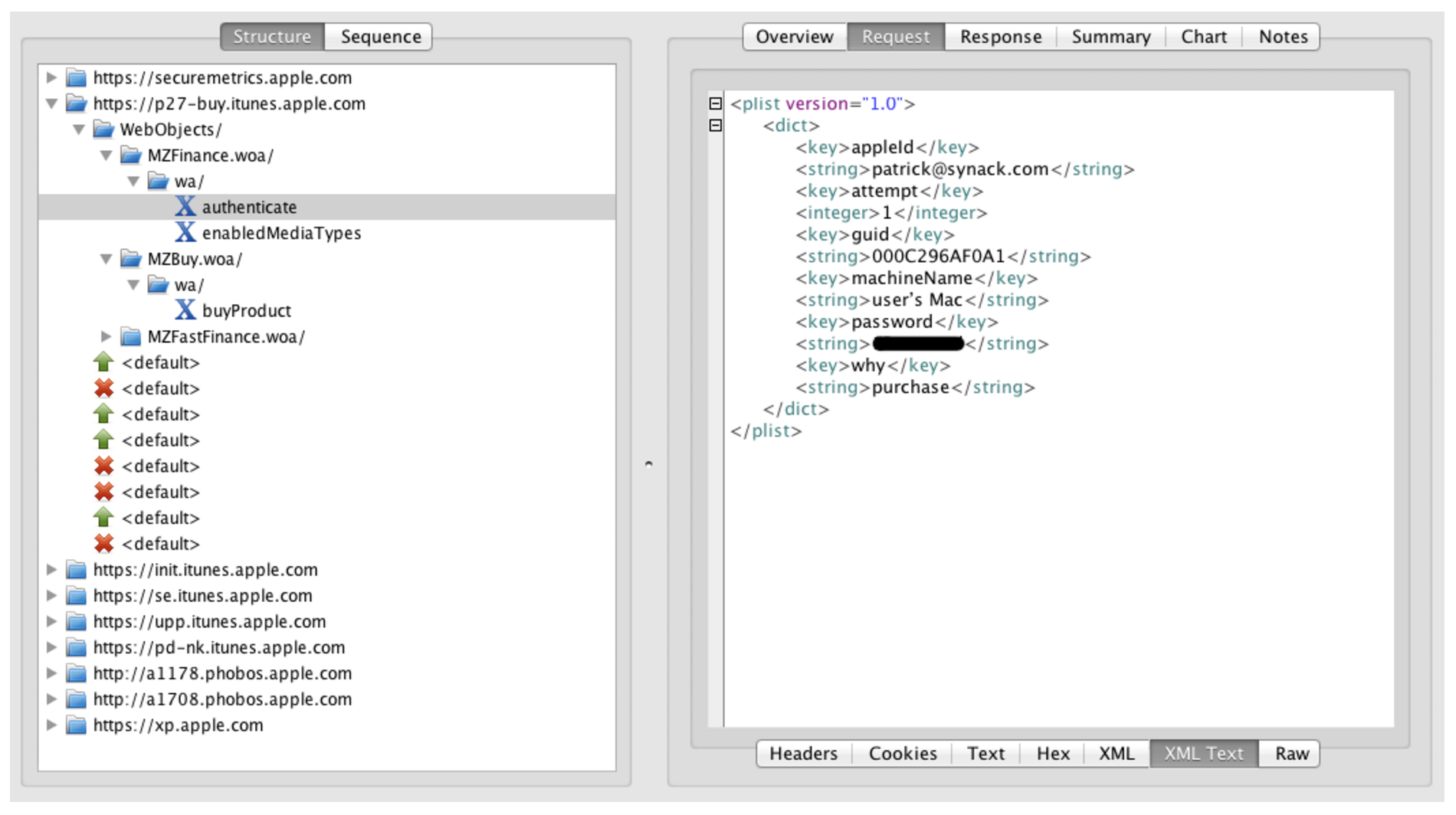Viewport: 1456px width, 815px height.
Task: Collapse the WebObjects/ tree node
Action: pyautogui.click(x=79, y=129)
